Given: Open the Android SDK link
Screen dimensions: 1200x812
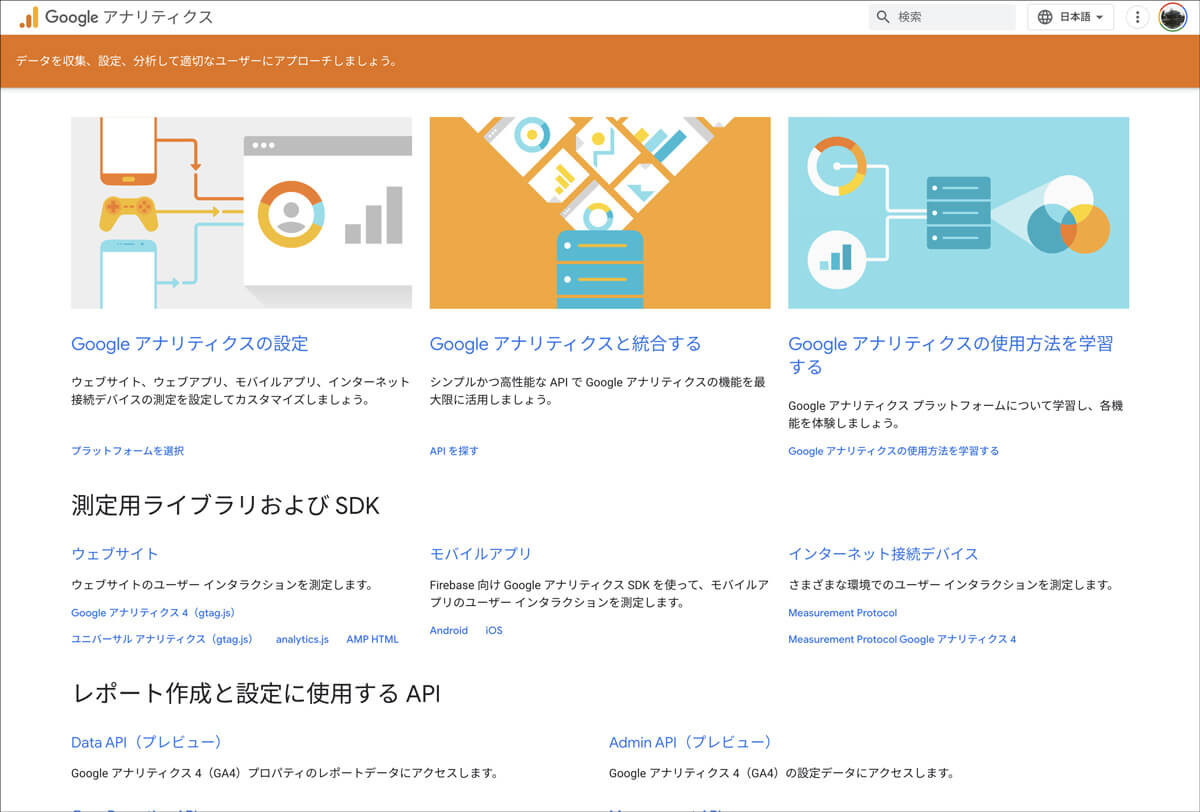Looking at the screenshot, I should click(449, 631).
